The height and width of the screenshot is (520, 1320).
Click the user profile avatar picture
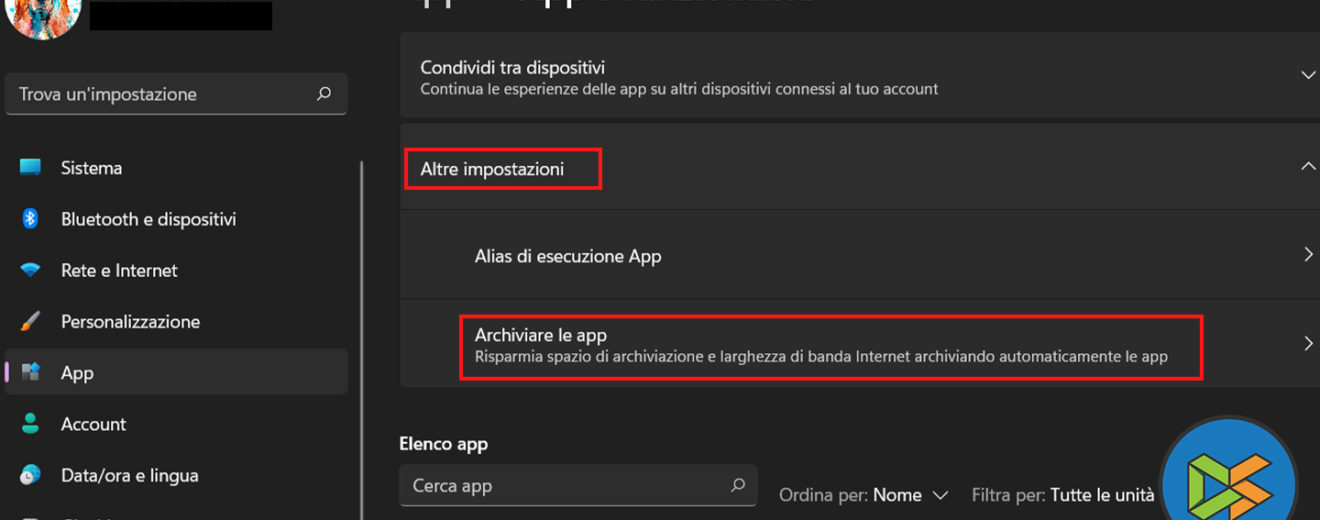tap(42, 14)
